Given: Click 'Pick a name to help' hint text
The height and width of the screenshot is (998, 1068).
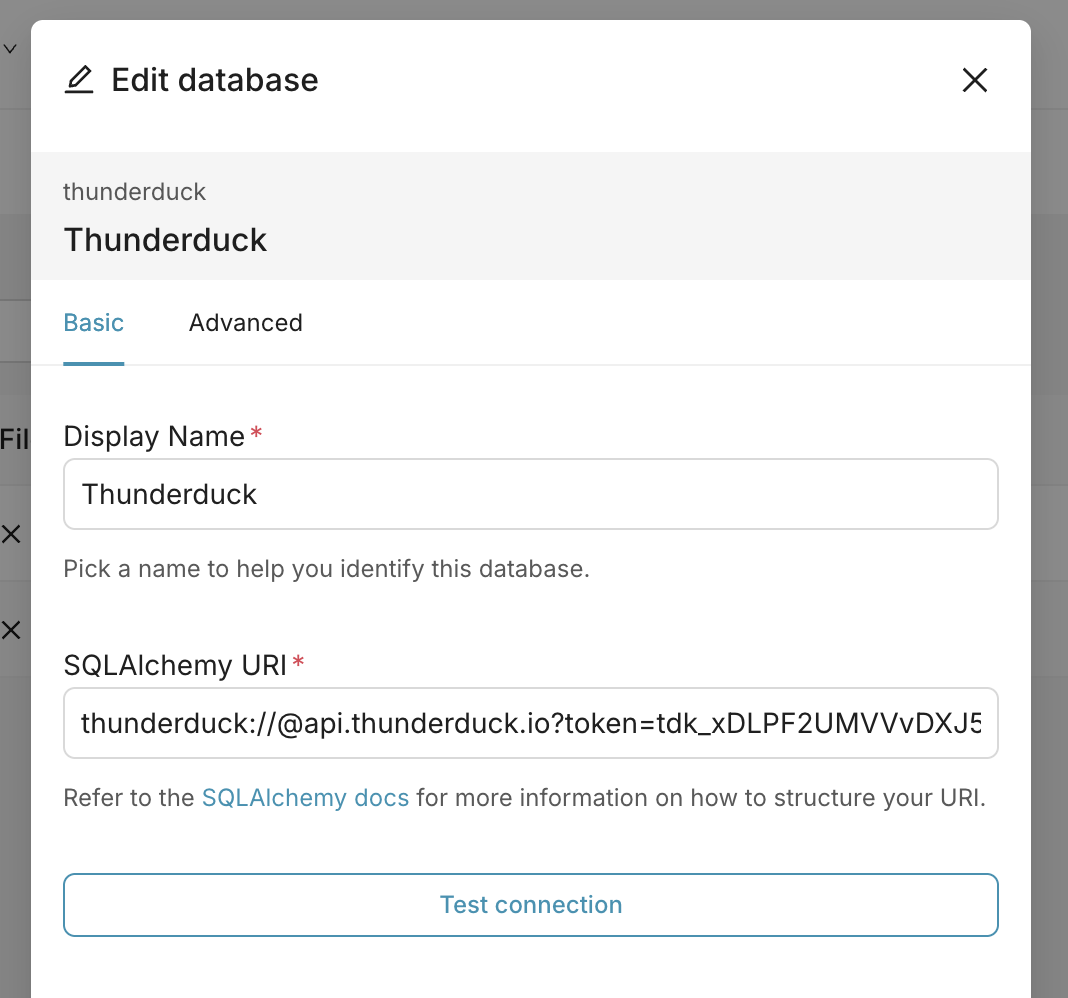Looking at the screenshot, I should pos(326,568).
